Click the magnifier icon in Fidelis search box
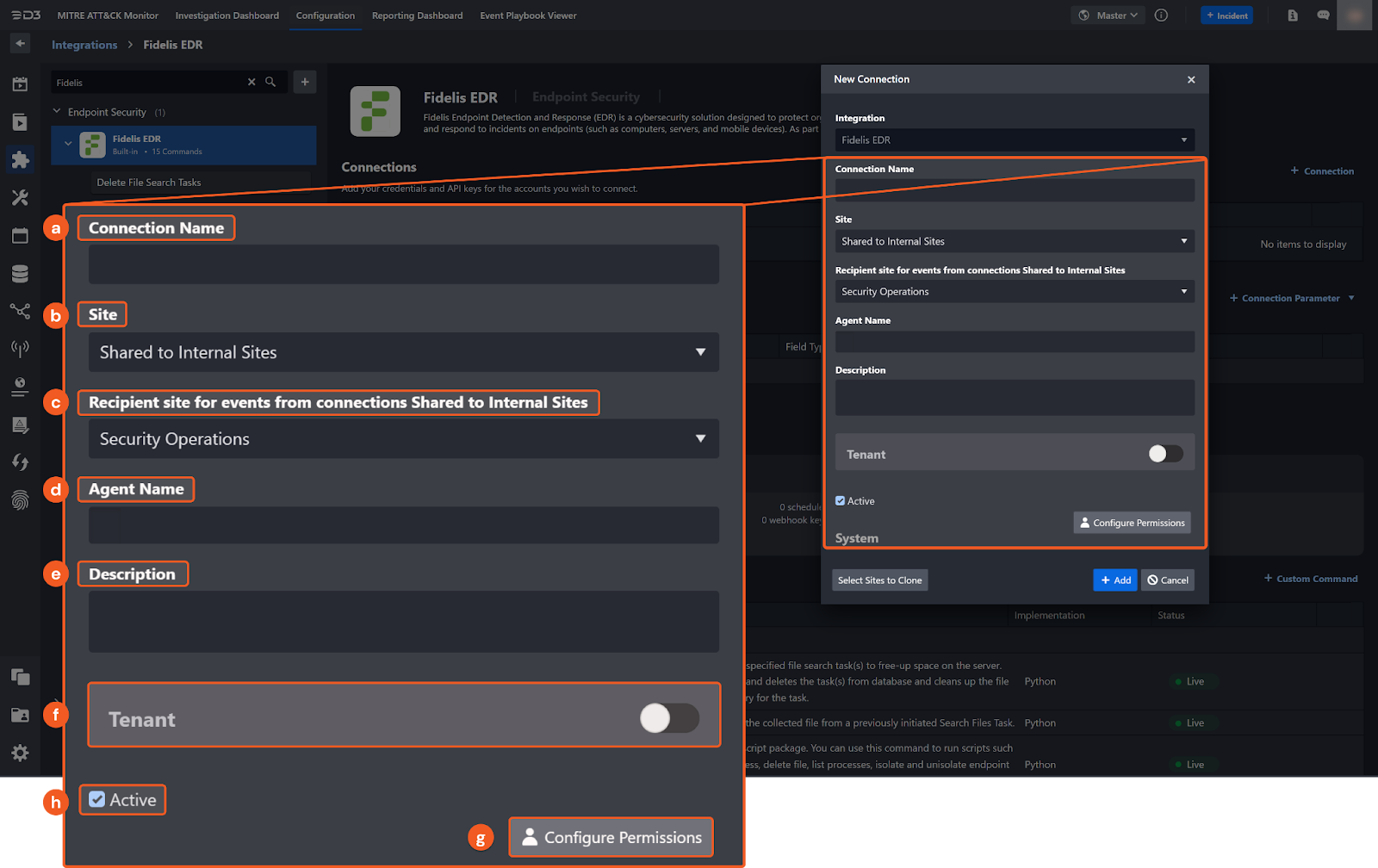The width and height of the screenshot is (1378, 868). coord(270,82)
